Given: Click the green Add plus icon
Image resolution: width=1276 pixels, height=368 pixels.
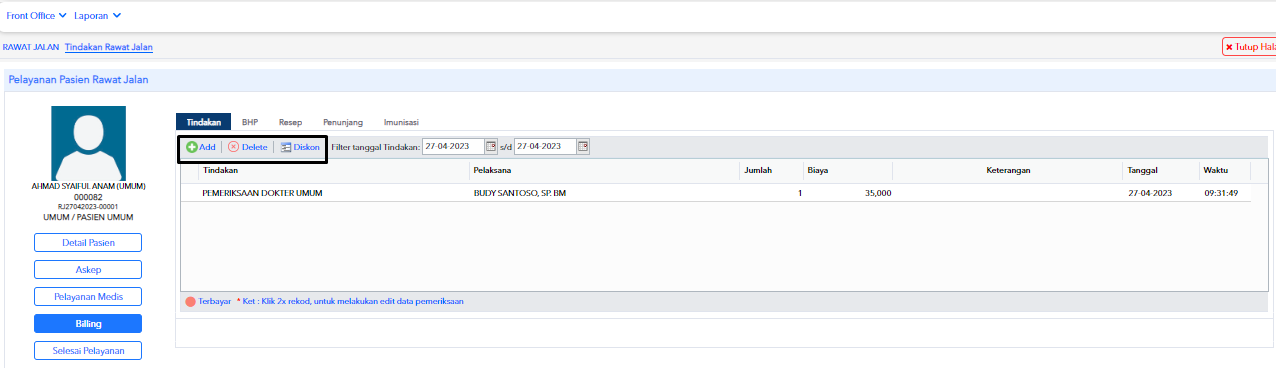Looking at the screenshot, I should click(x=192, y=147).
